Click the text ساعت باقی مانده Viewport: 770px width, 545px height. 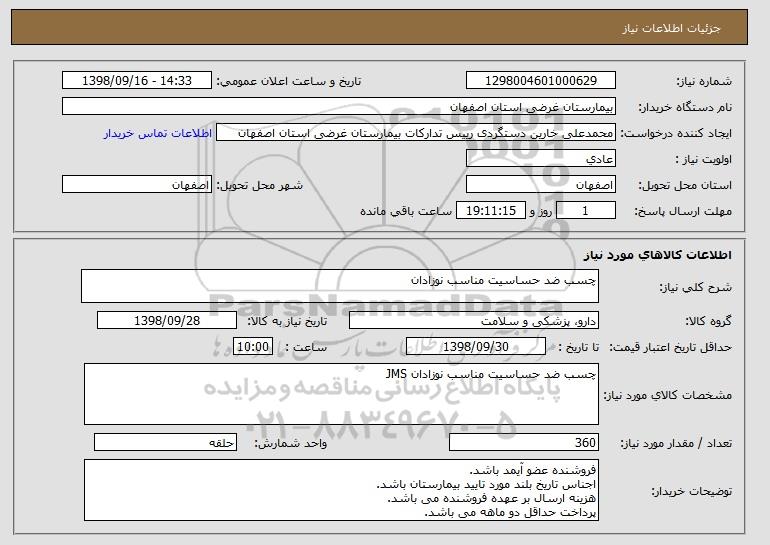[x=406, y=211]
